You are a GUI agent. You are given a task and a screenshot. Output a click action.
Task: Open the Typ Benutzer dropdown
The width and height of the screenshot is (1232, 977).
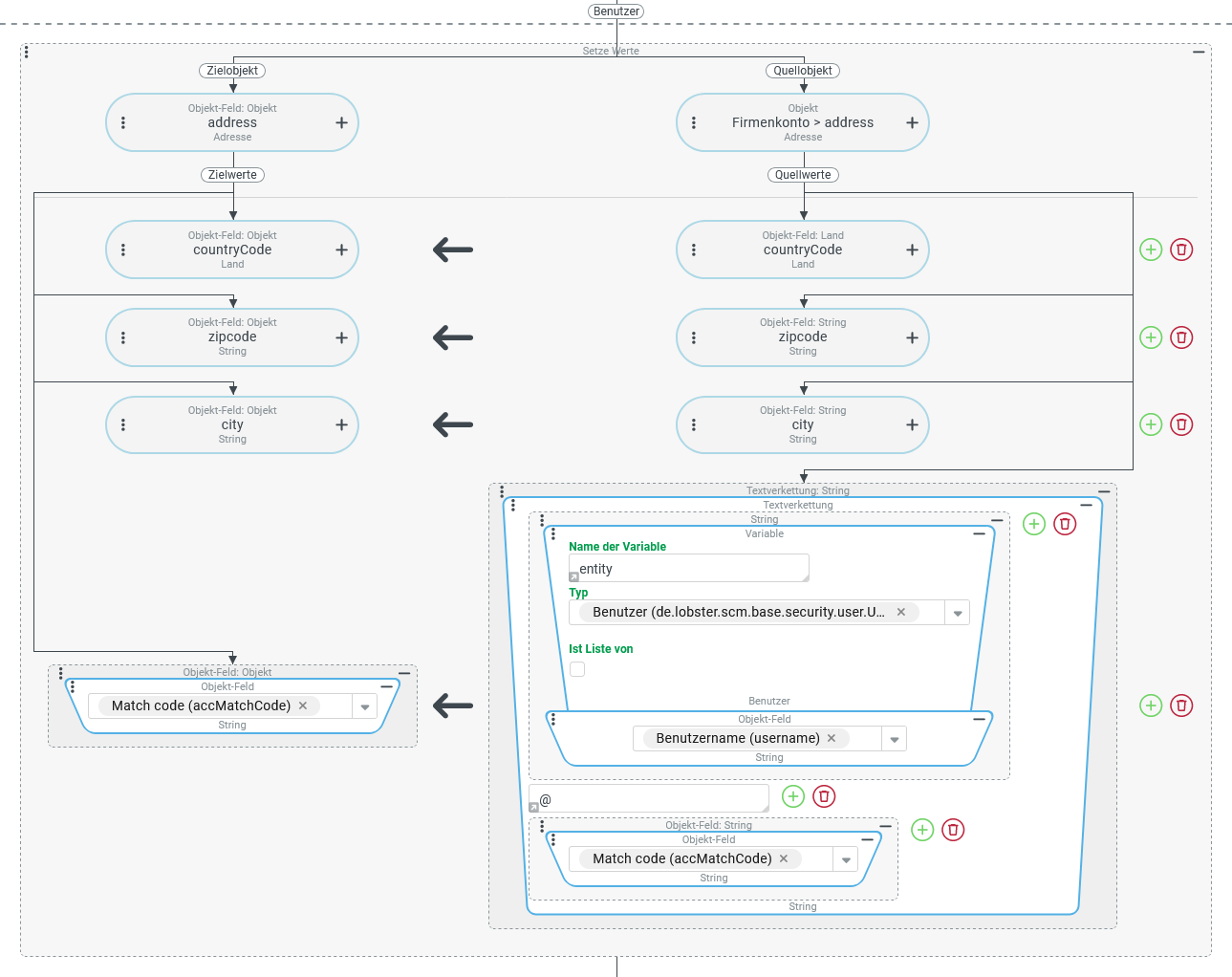[x=957, y=613]
